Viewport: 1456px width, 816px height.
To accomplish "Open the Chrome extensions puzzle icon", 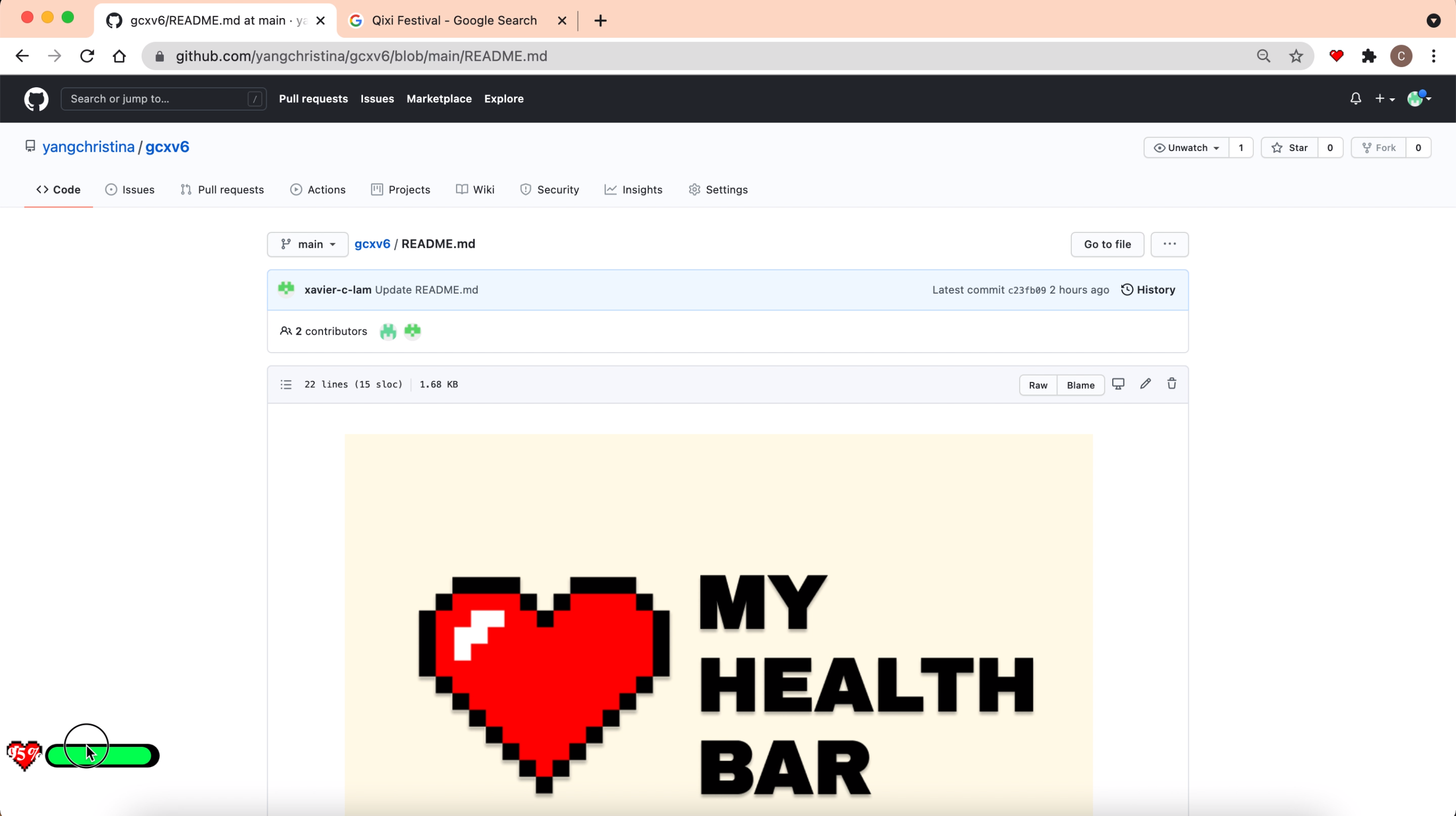I will coord(1368,56).
